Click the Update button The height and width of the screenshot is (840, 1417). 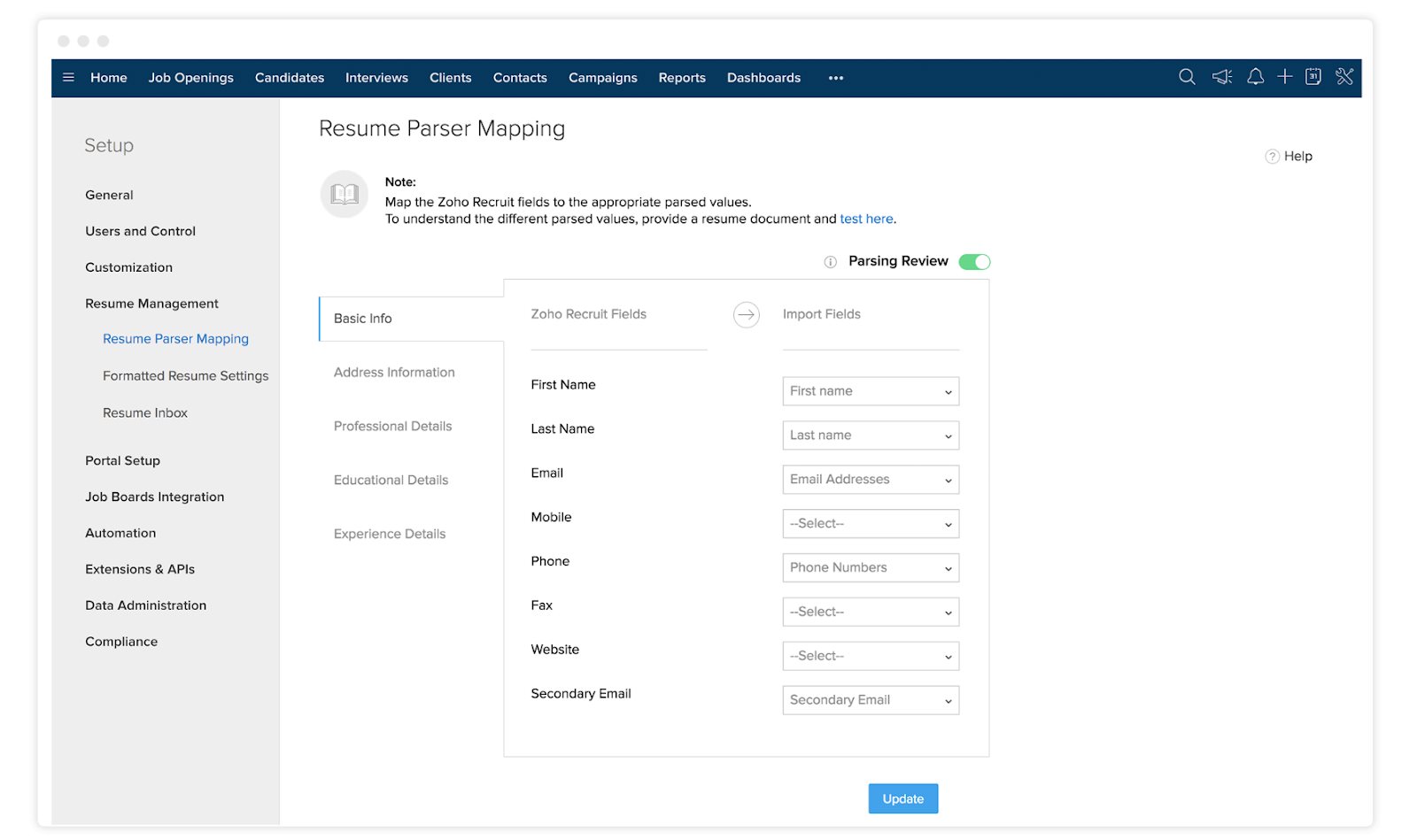903,799
